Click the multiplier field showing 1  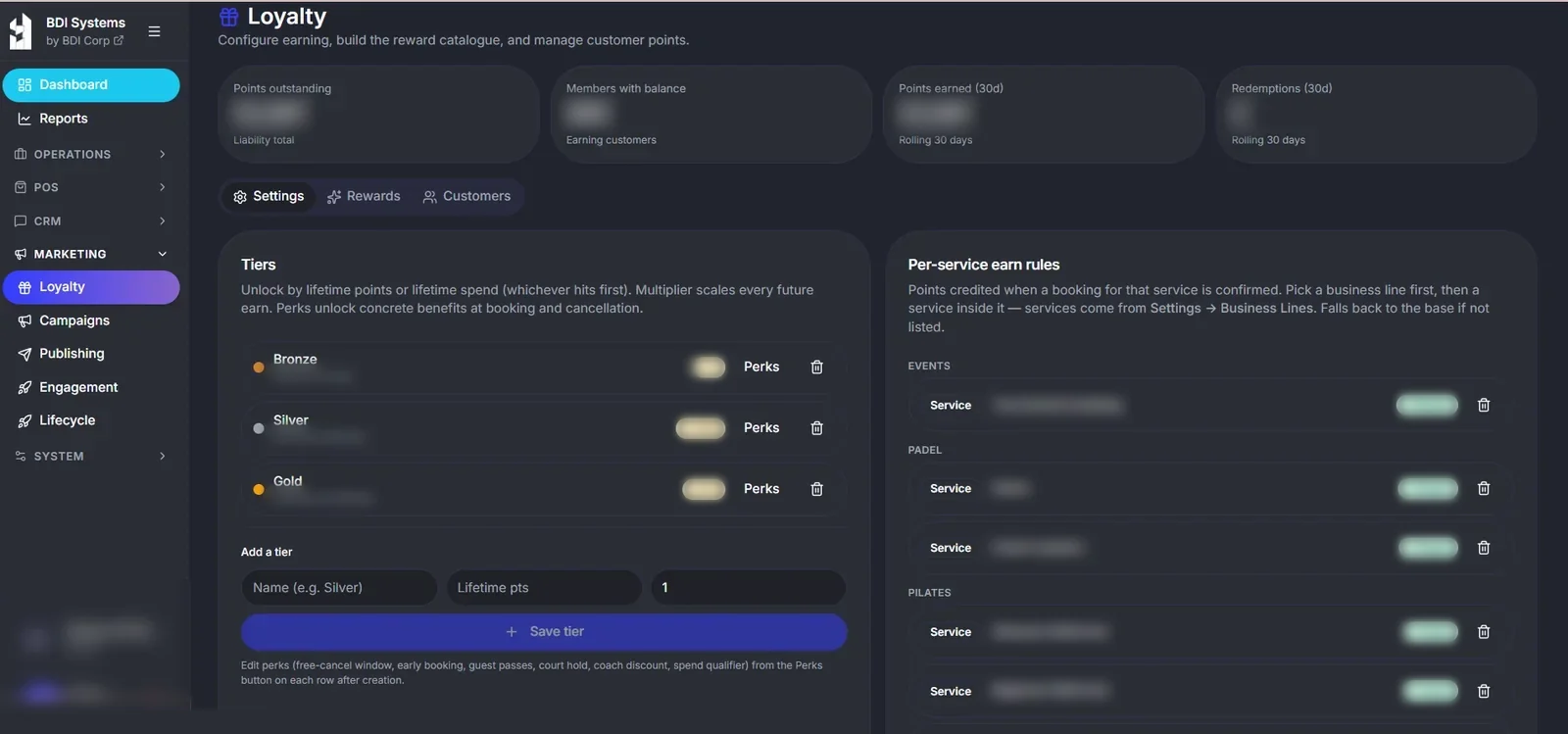pyautogui.click(x=748, y=588)
